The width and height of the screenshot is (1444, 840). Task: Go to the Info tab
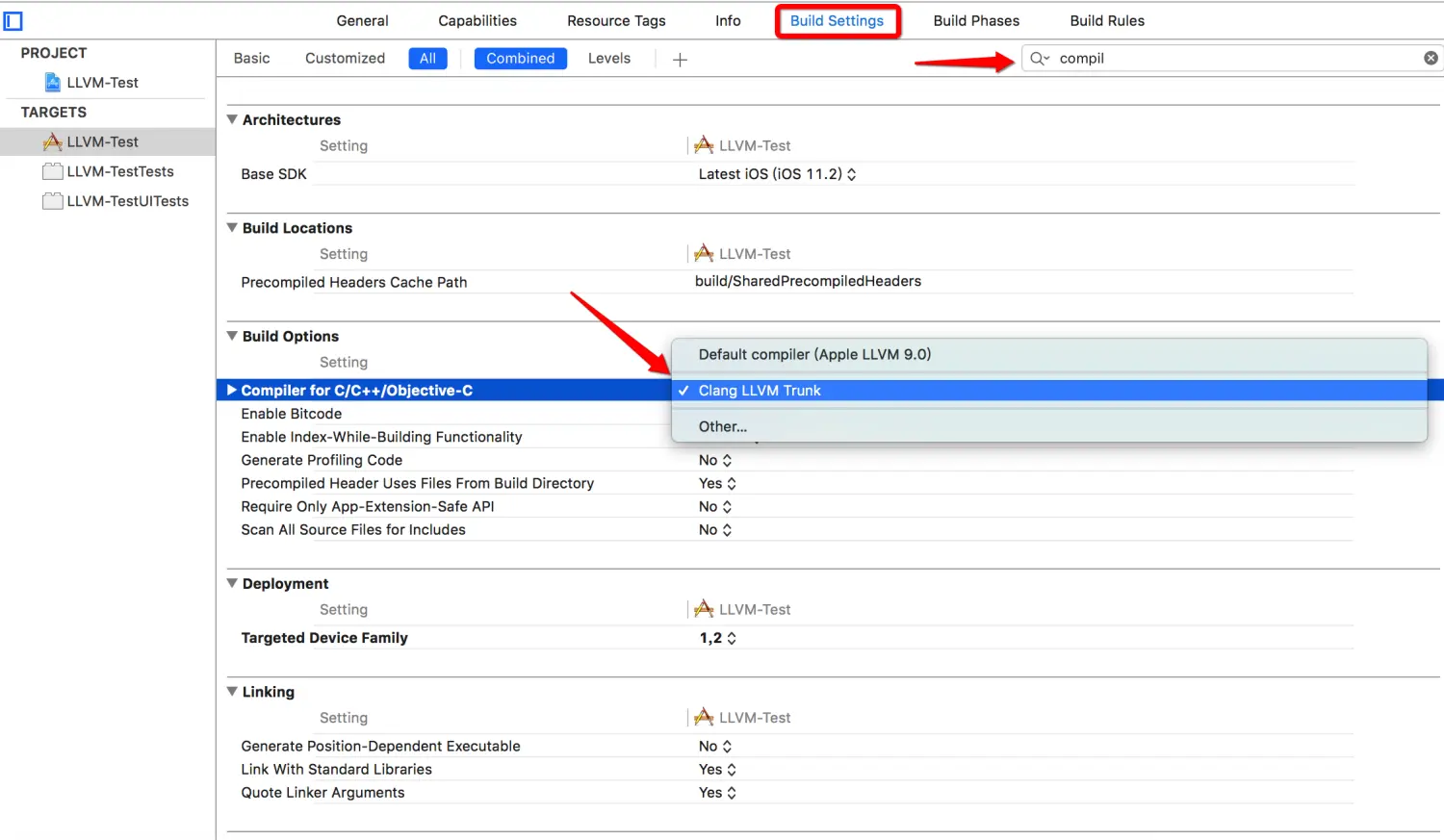[x=728, y=21]
